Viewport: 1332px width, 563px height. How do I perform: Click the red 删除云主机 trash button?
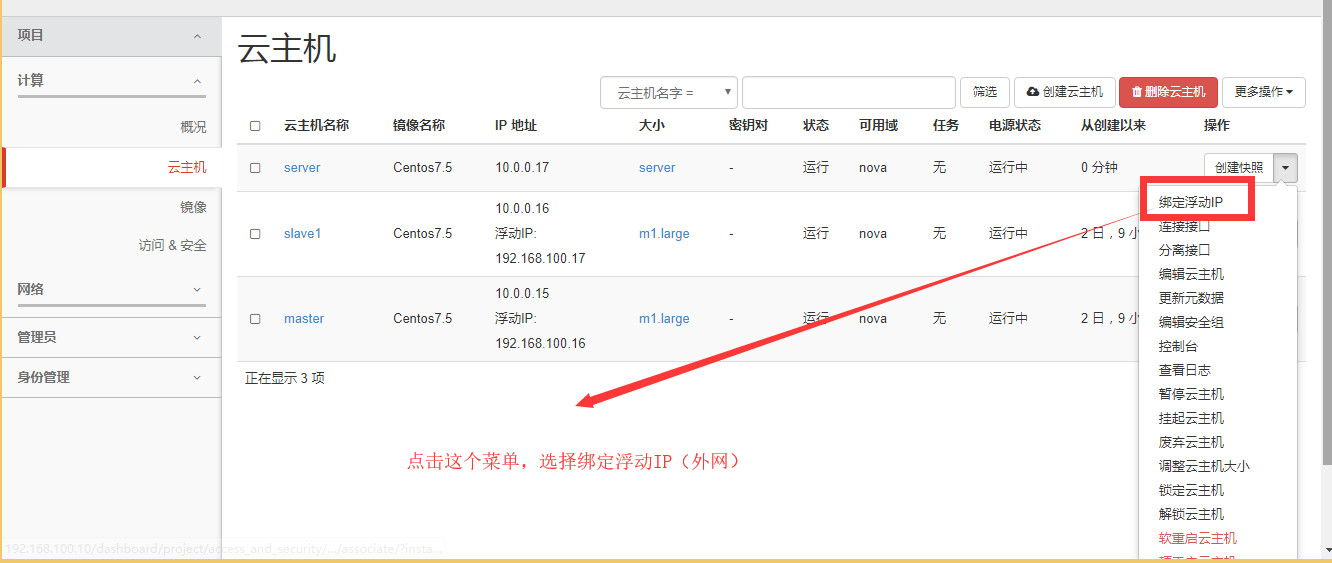1168,92
